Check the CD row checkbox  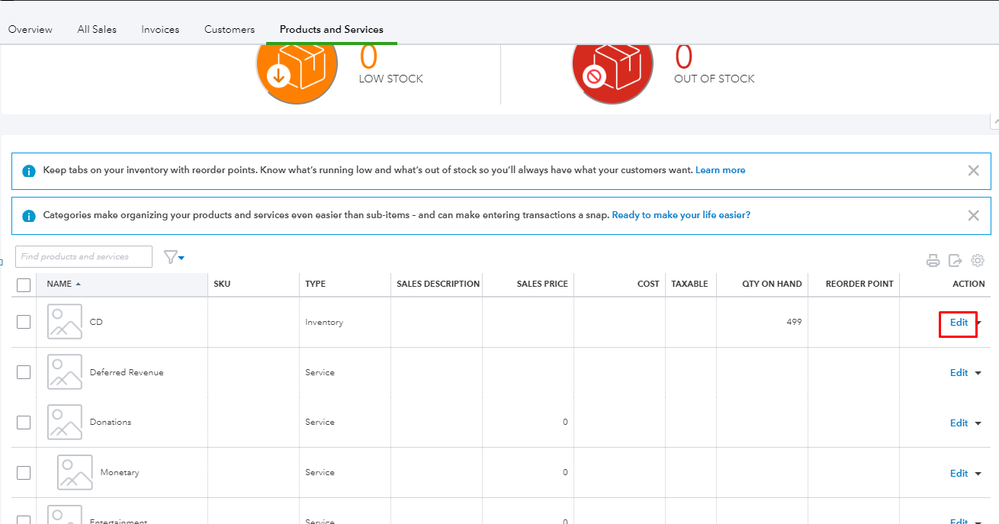[x=24, y=322]
